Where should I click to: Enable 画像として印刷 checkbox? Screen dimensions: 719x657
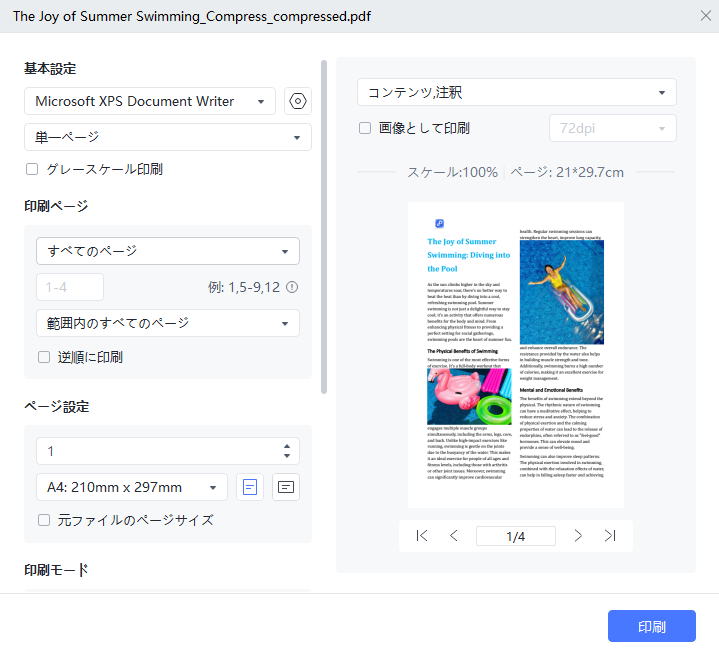(365, 128)
